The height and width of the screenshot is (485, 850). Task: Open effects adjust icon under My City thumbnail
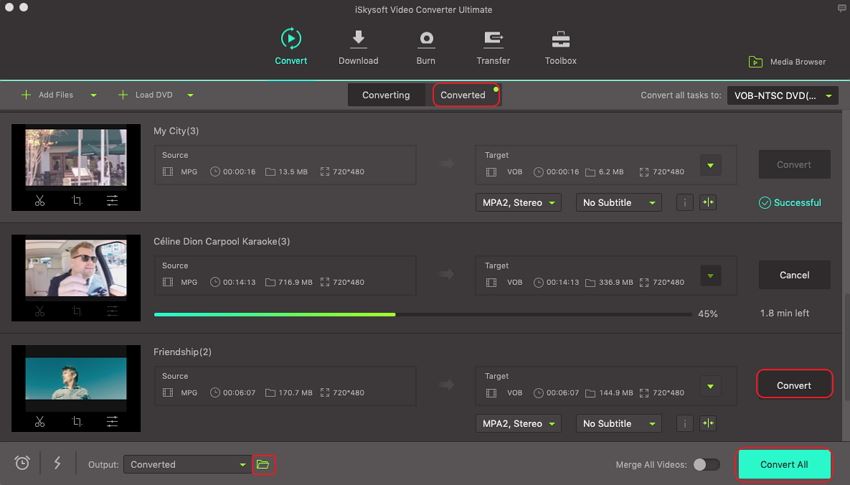[112, 201]
